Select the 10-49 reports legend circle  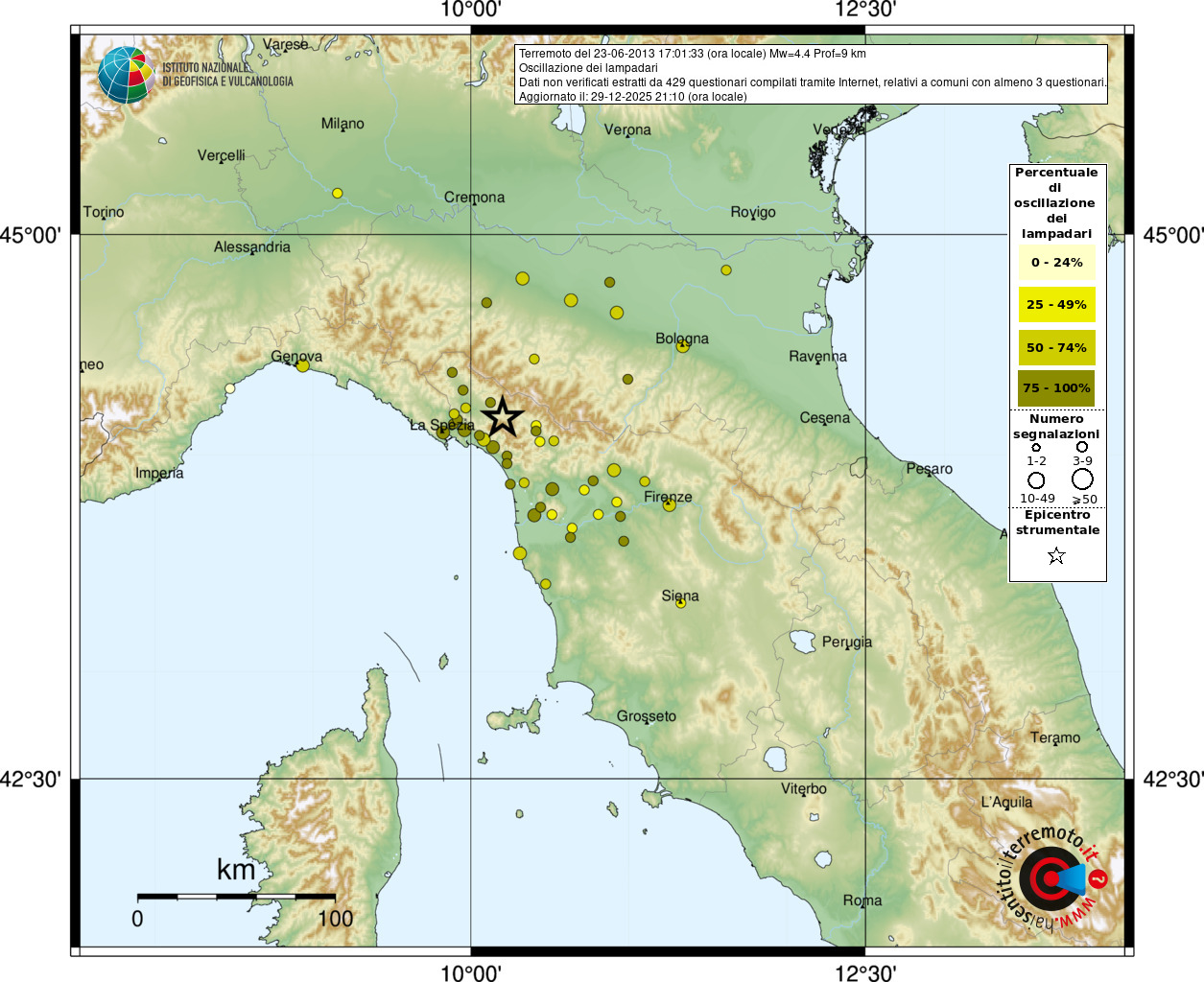point(1036,479)
